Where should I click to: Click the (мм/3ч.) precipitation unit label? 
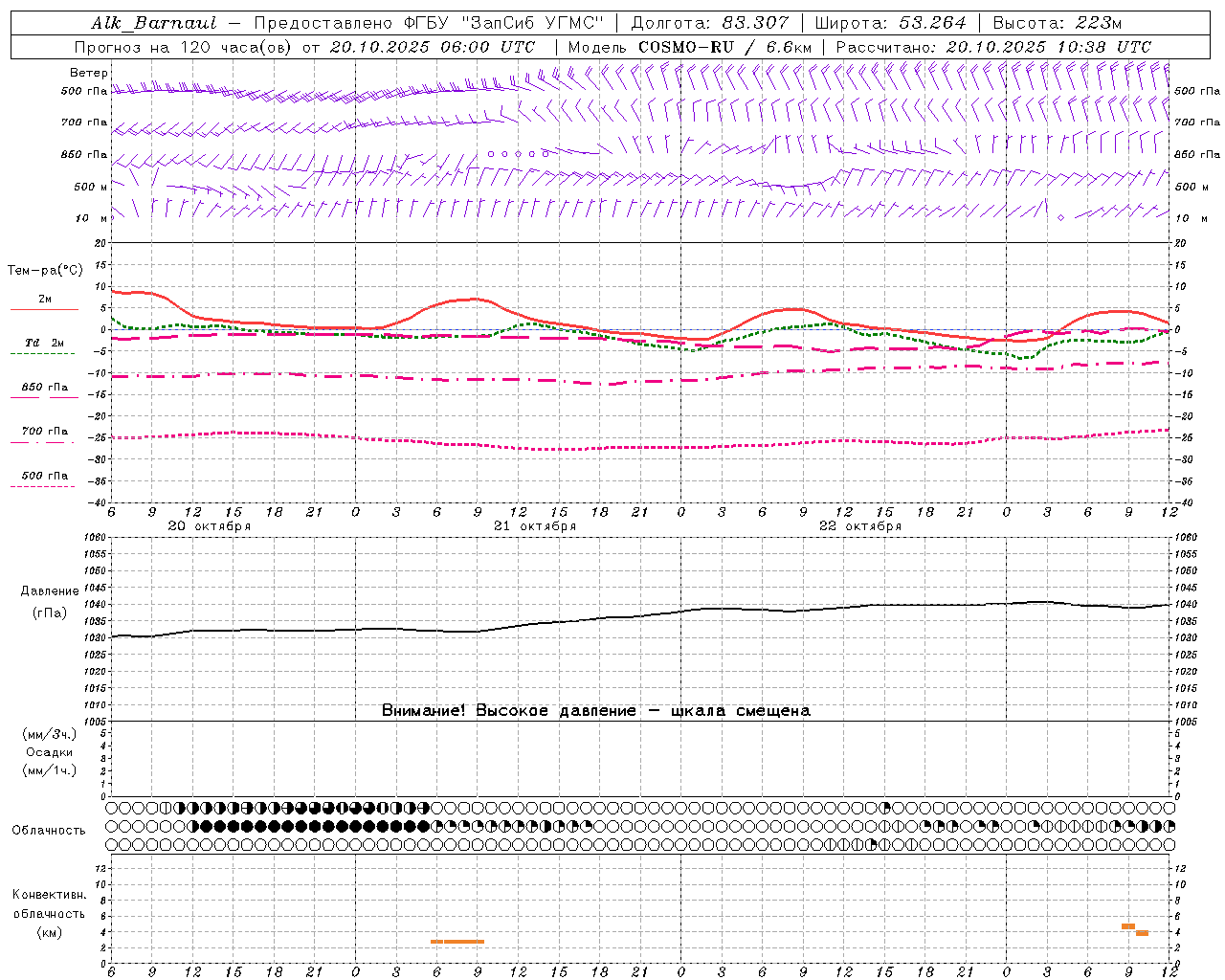[50, 734]
